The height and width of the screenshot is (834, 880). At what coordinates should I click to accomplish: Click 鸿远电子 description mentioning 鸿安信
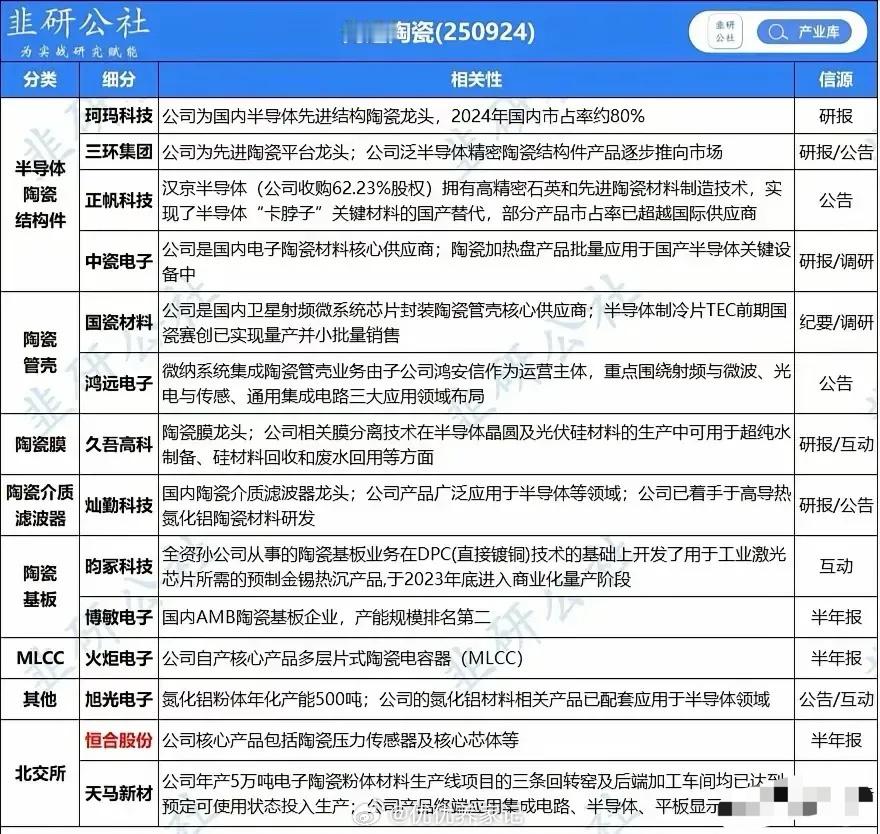point(476,383)
